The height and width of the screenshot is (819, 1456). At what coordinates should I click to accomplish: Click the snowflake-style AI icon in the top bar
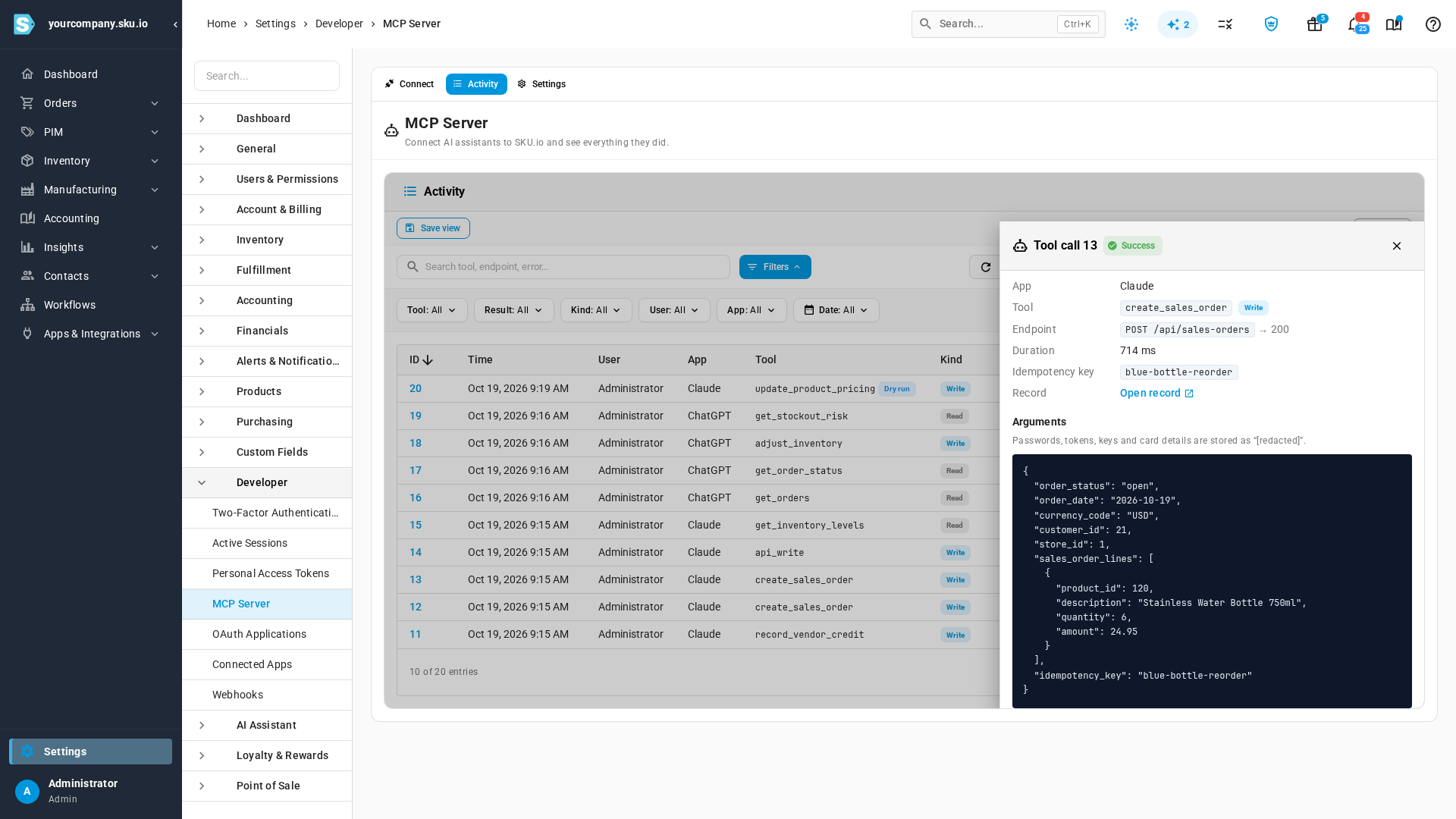[1131, 24]
